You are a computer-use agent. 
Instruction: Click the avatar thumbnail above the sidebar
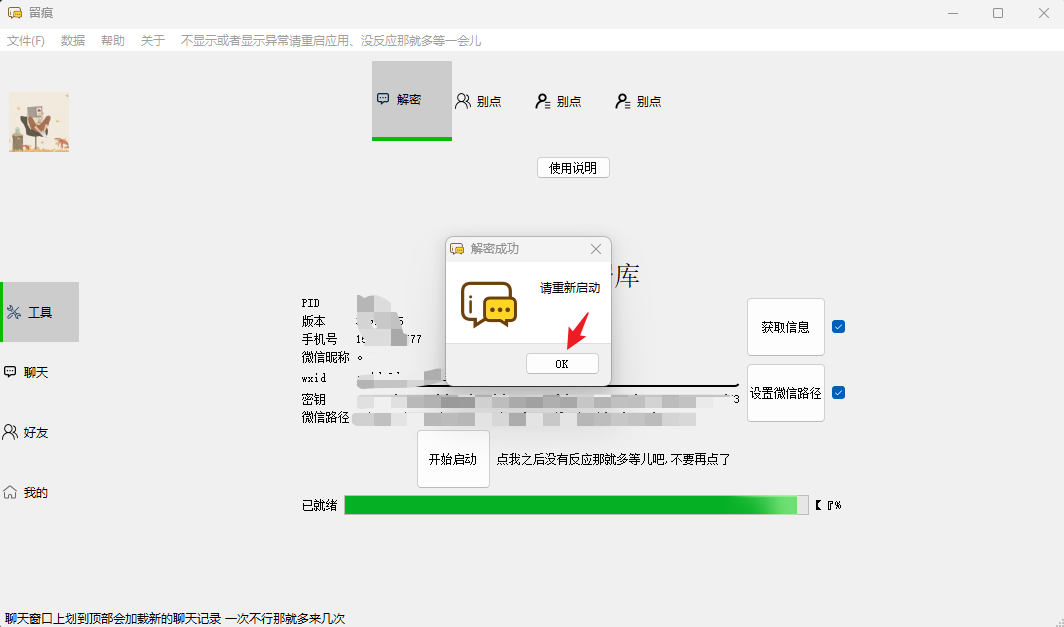(39, 120)
